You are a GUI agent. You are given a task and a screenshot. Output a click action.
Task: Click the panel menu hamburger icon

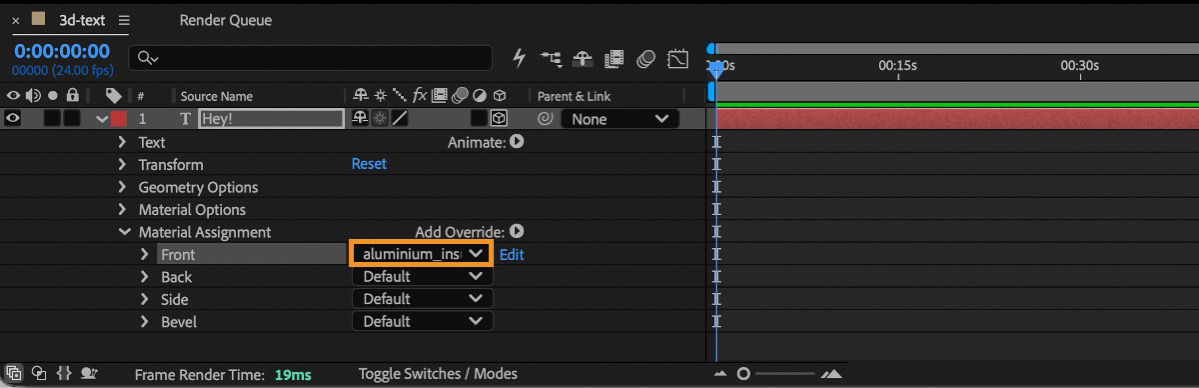[x=124, y=20]
